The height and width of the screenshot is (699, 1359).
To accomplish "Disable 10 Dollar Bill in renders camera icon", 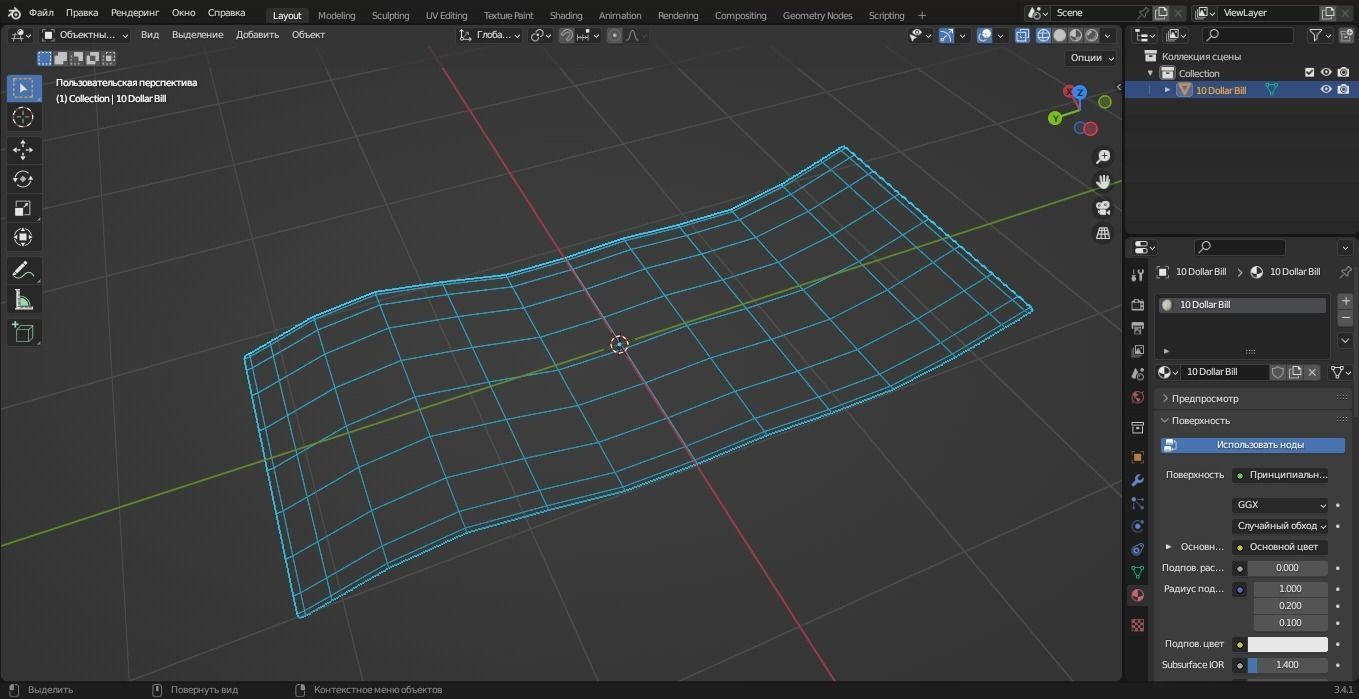I will (1343, 90).
